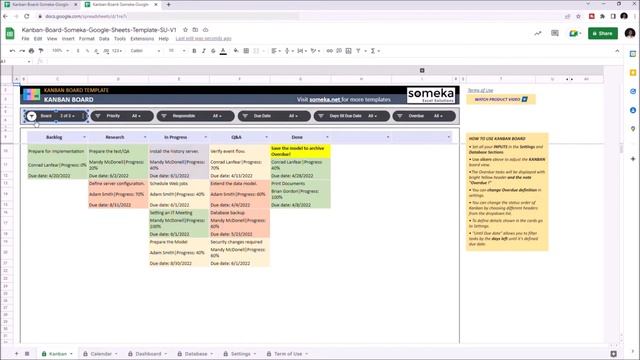Switch to the Dashboard sheet tab
Image resolution: width=640 pixels, height=360 pixels.
pos(148,353)
